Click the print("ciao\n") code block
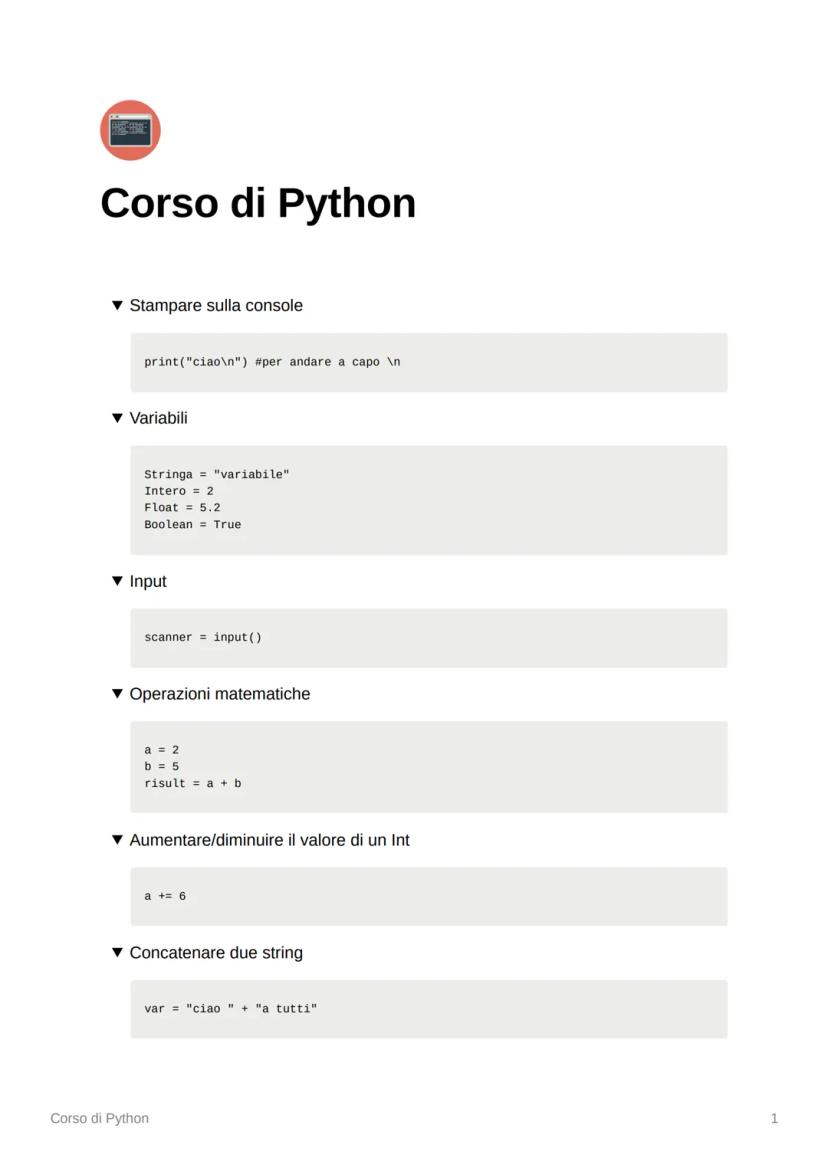Screen dimensions: 828x1171 tap(428, 362)
